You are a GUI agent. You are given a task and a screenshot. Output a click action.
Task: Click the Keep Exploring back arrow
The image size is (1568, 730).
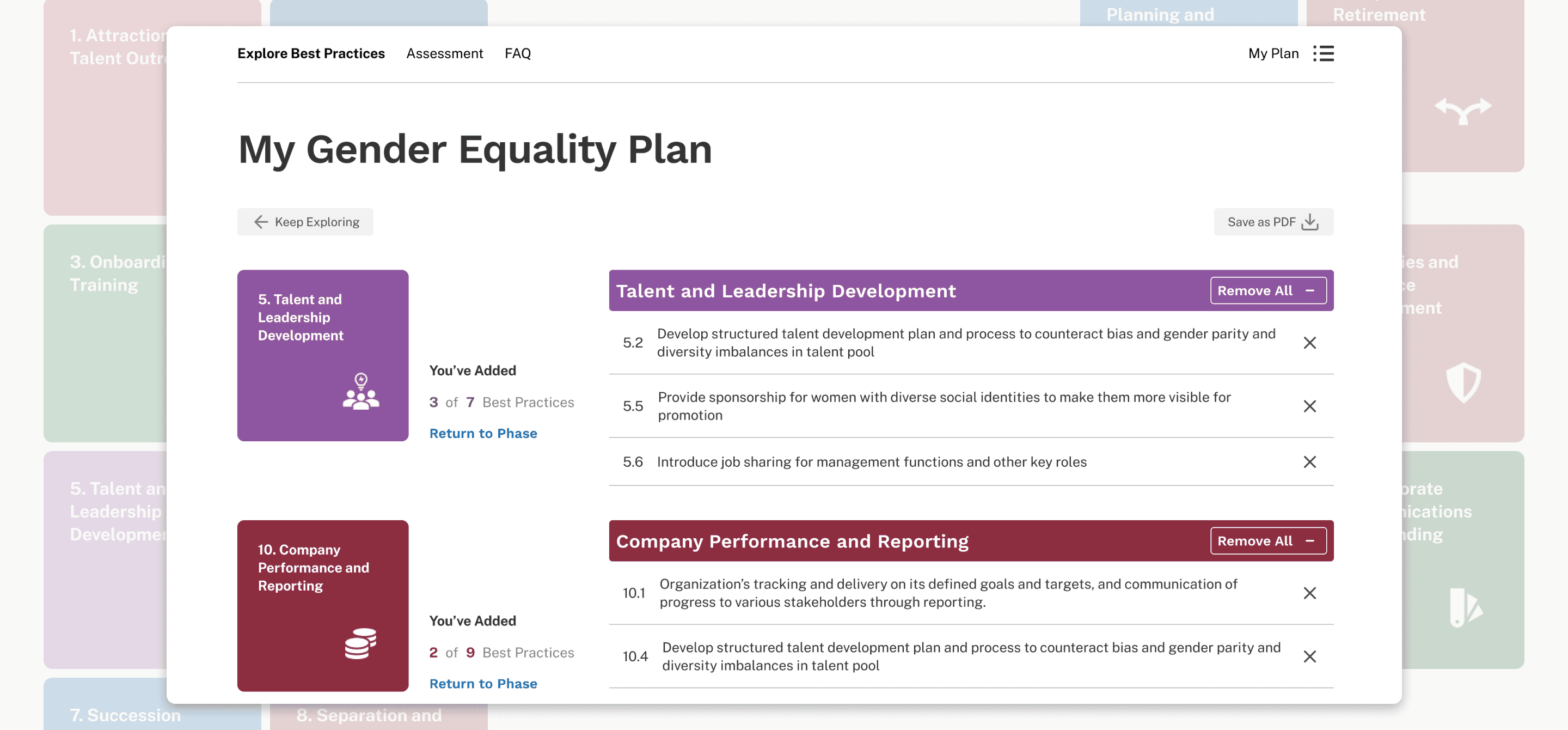click(261, 222)
